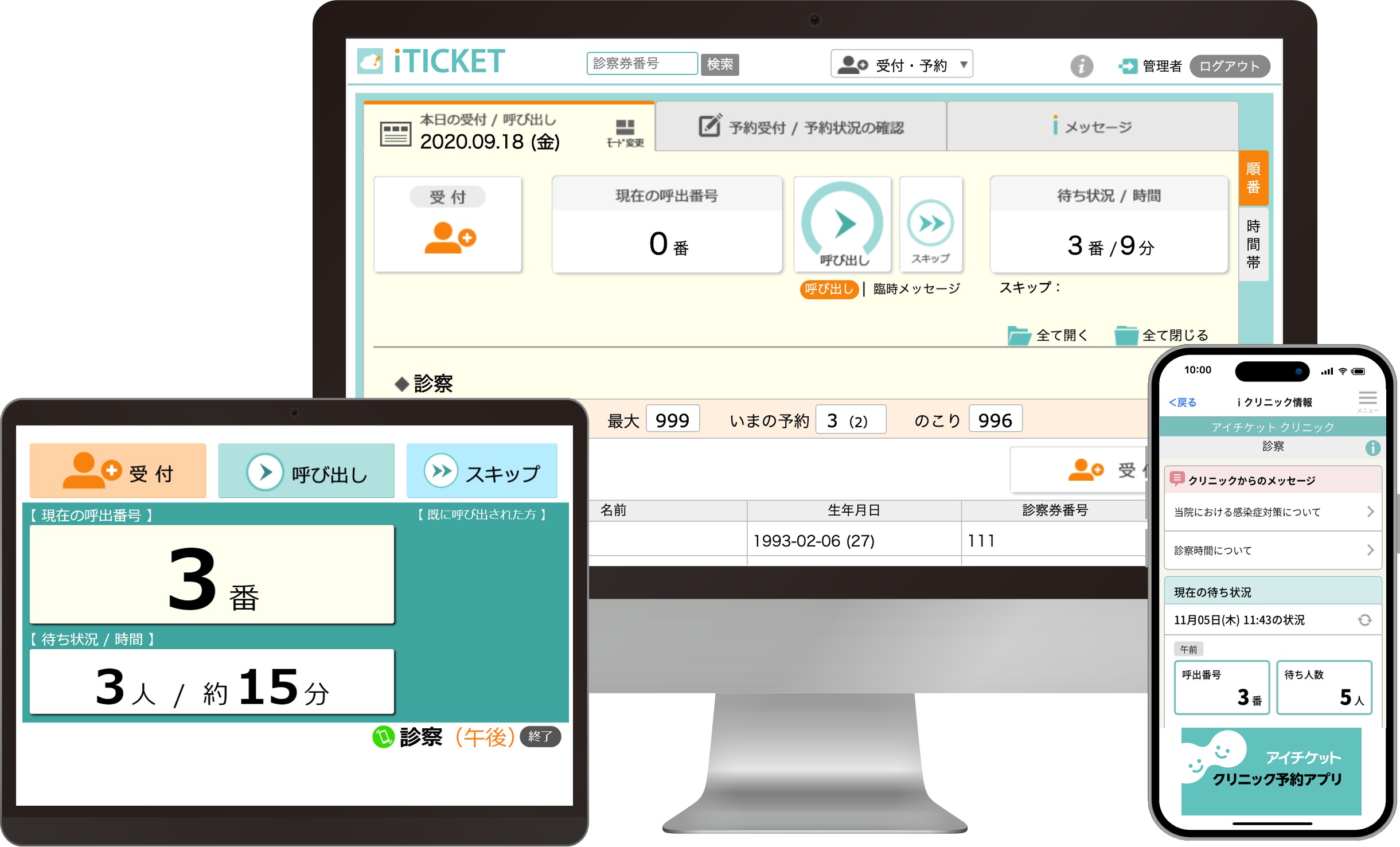This screenshot has height=847, width=1400.
Task: Click the orange reception add-patient icon
Action: [x=449, y=237]
